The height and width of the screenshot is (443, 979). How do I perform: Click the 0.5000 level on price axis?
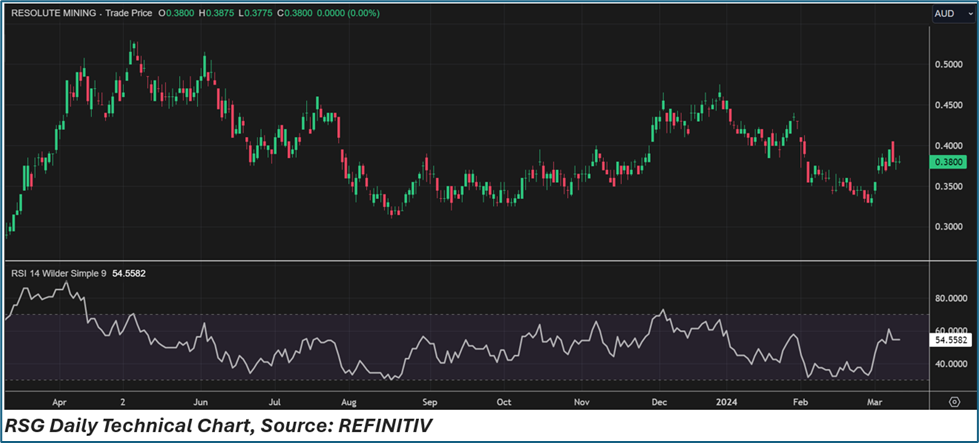click(950, 64)
